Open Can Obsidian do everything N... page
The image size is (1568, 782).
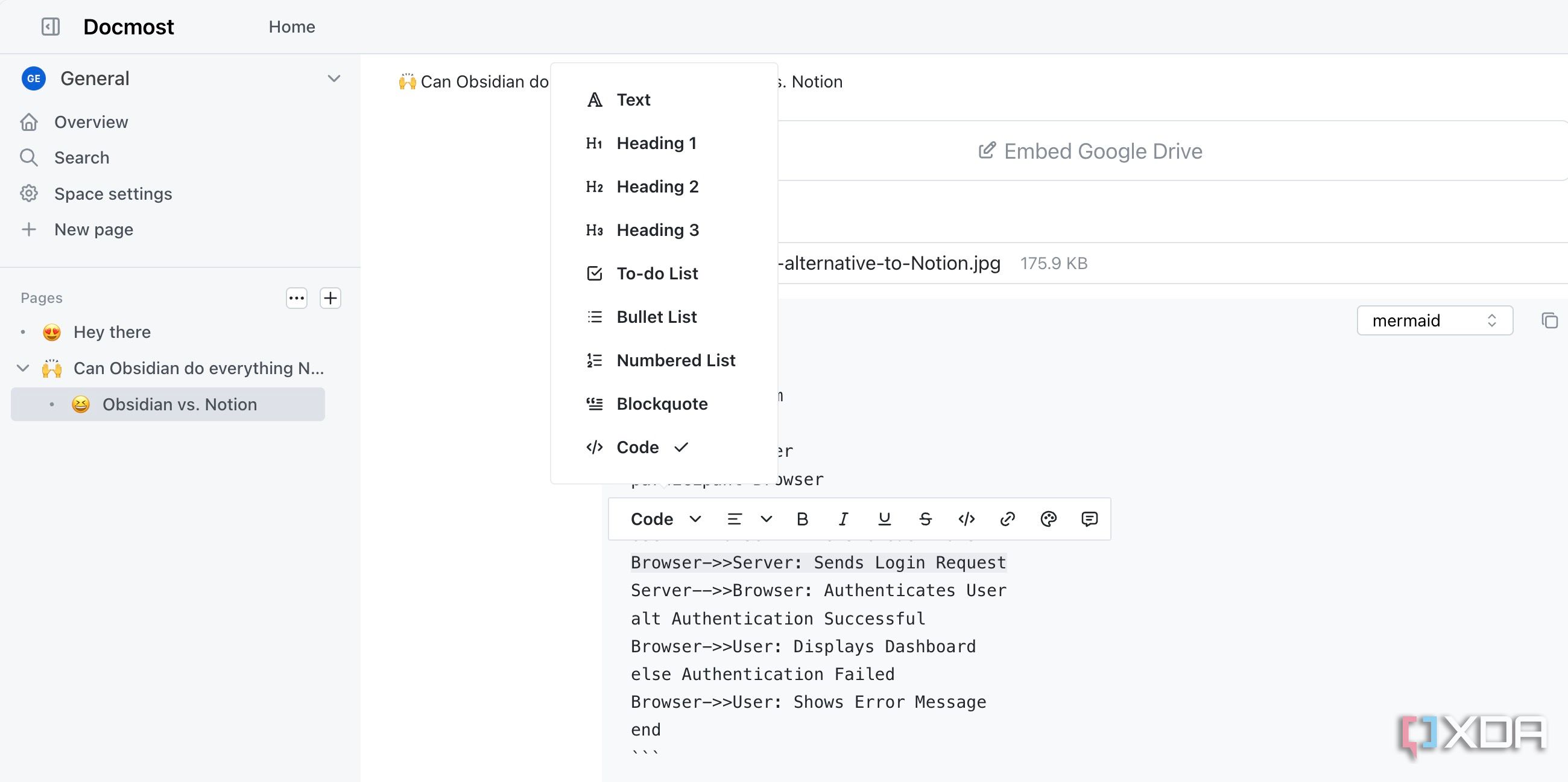[198, 369]
